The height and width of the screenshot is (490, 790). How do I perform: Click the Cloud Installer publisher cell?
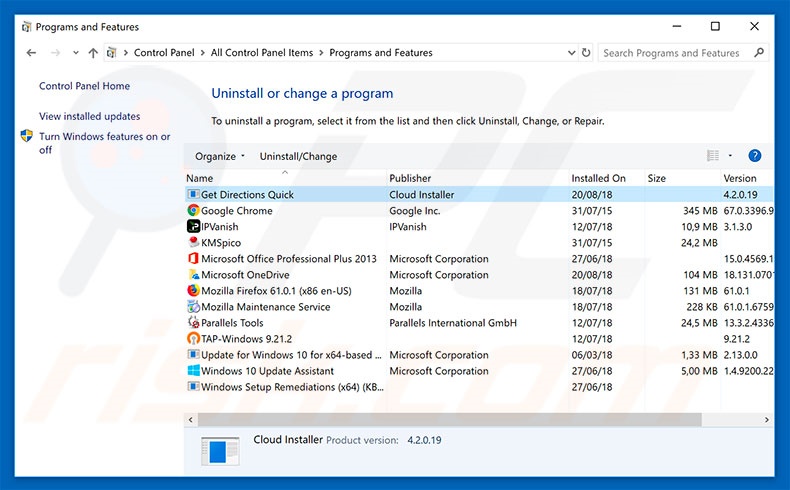coord(422,195)
